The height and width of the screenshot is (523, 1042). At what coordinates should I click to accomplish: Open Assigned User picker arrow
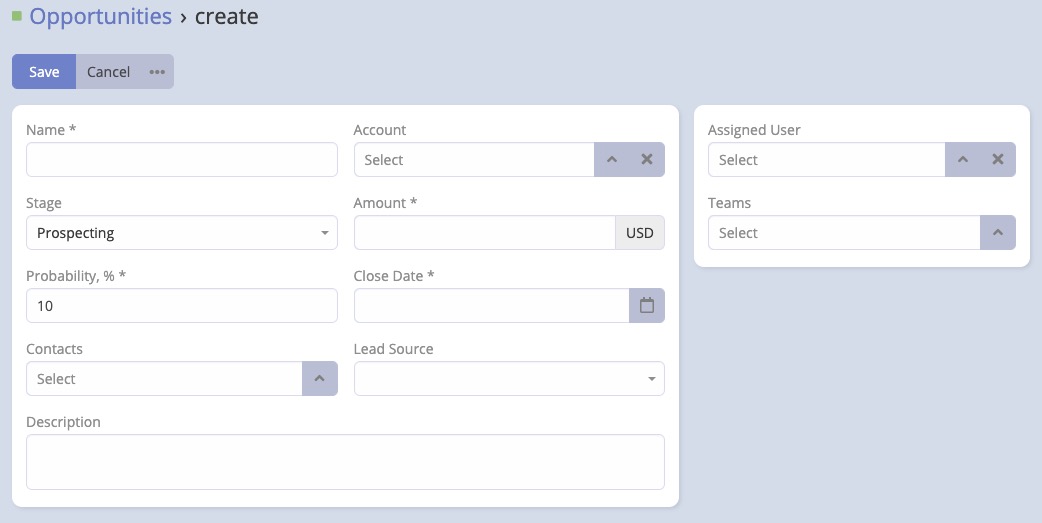click(963, 159)
